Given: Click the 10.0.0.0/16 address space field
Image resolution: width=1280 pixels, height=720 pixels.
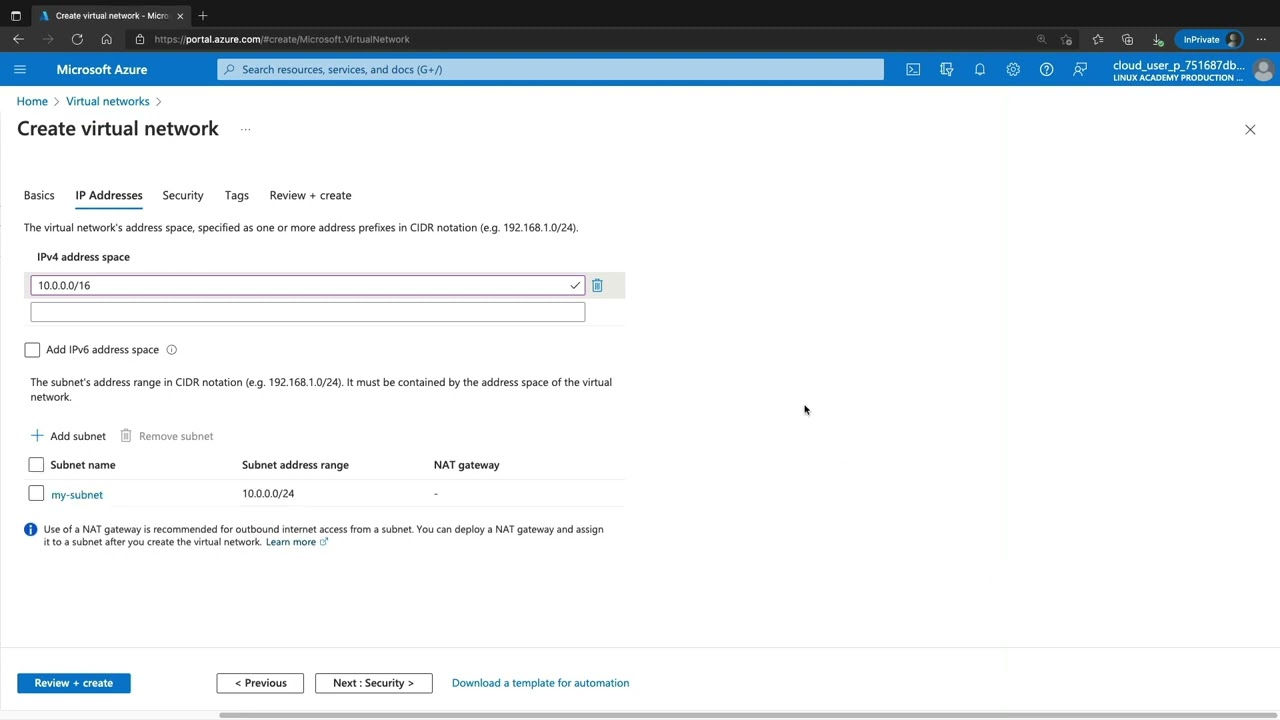Looking at the screenshot, I should [307, 285].
